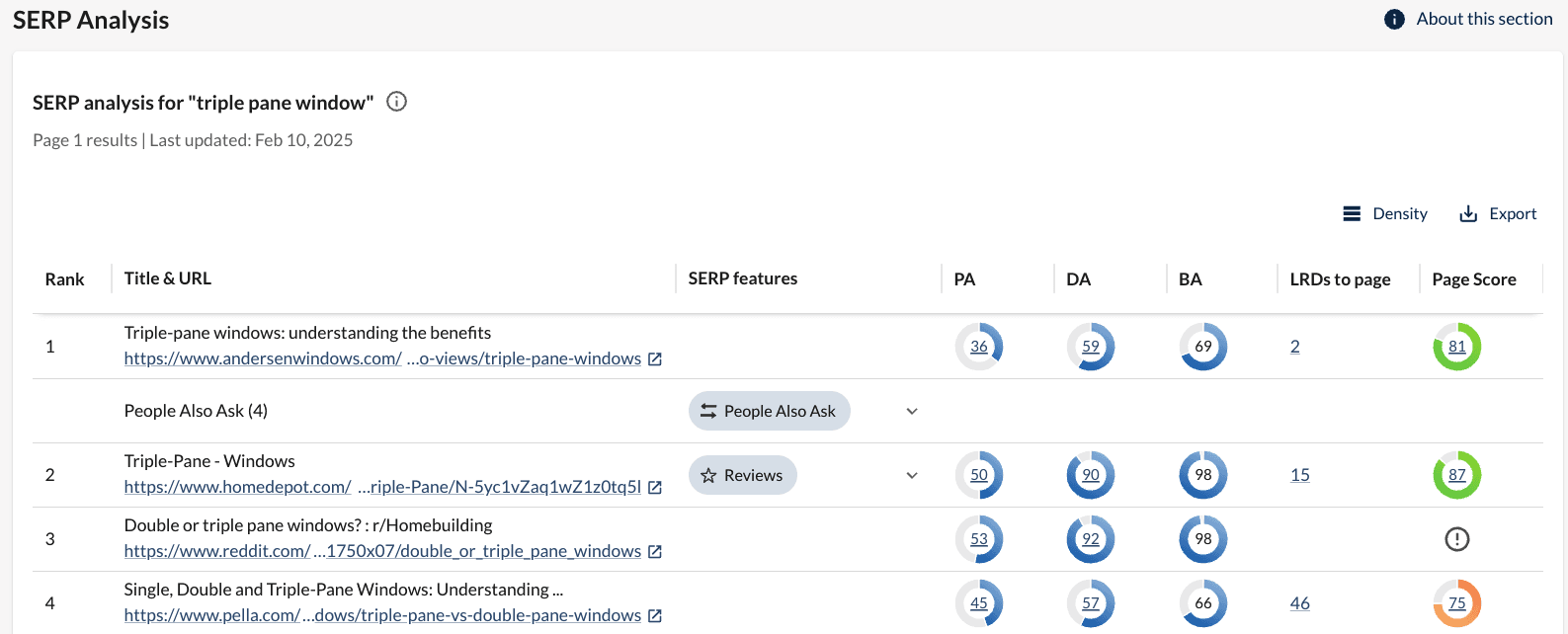
Task: Click the LRDs value 46 for Pella
Action: pos(1299,603)
